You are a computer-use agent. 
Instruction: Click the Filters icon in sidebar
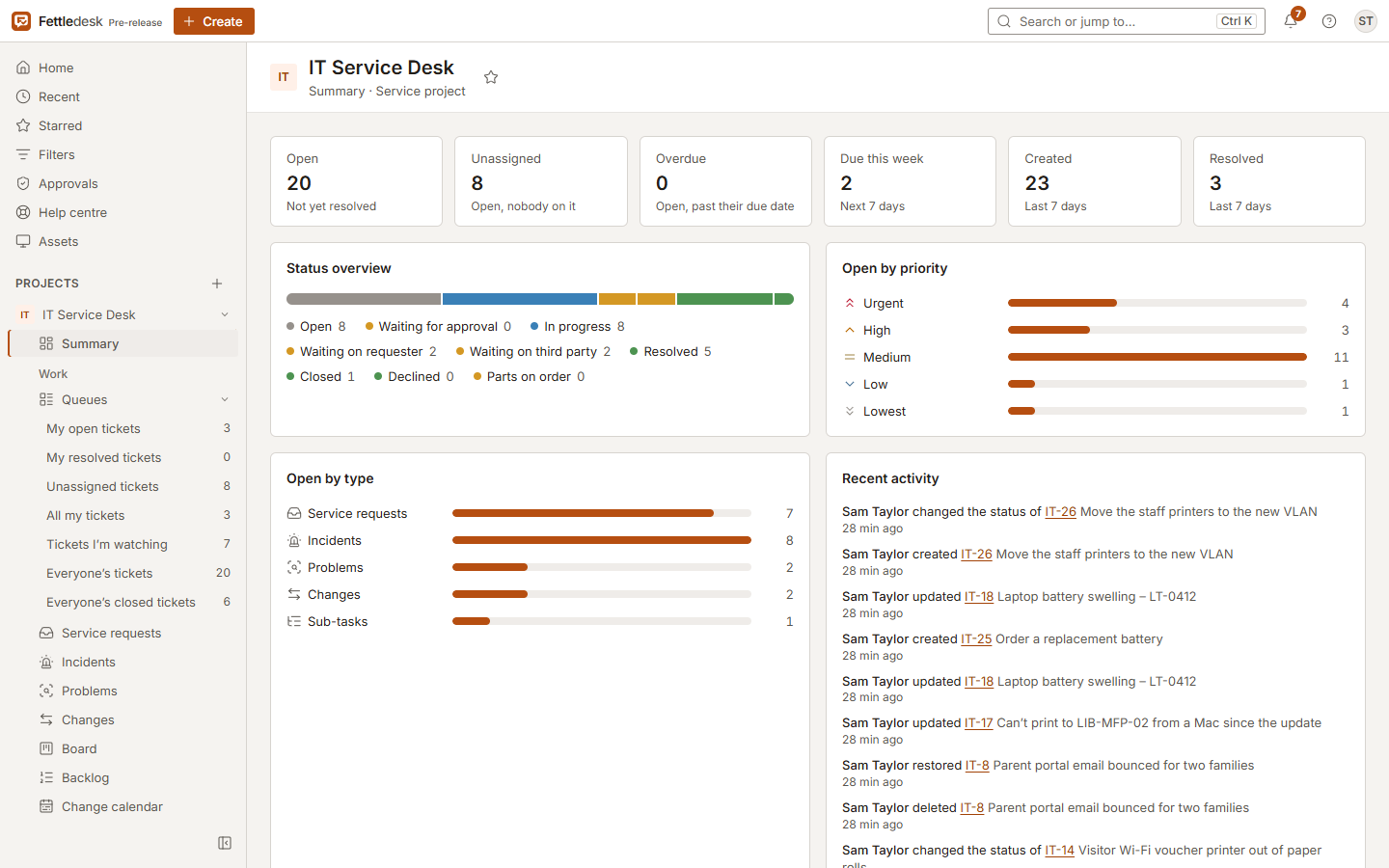click(23, 154)
